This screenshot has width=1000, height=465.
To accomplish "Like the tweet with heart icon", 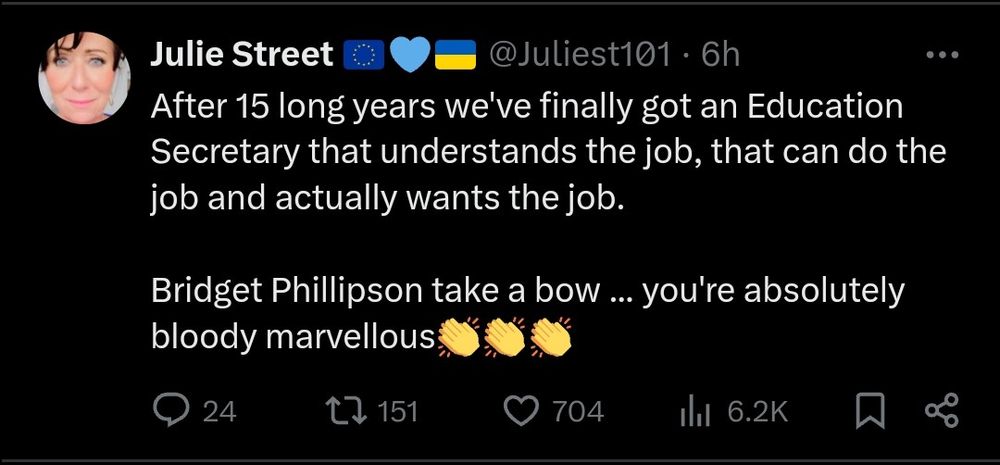I will (x=522, y=411).
